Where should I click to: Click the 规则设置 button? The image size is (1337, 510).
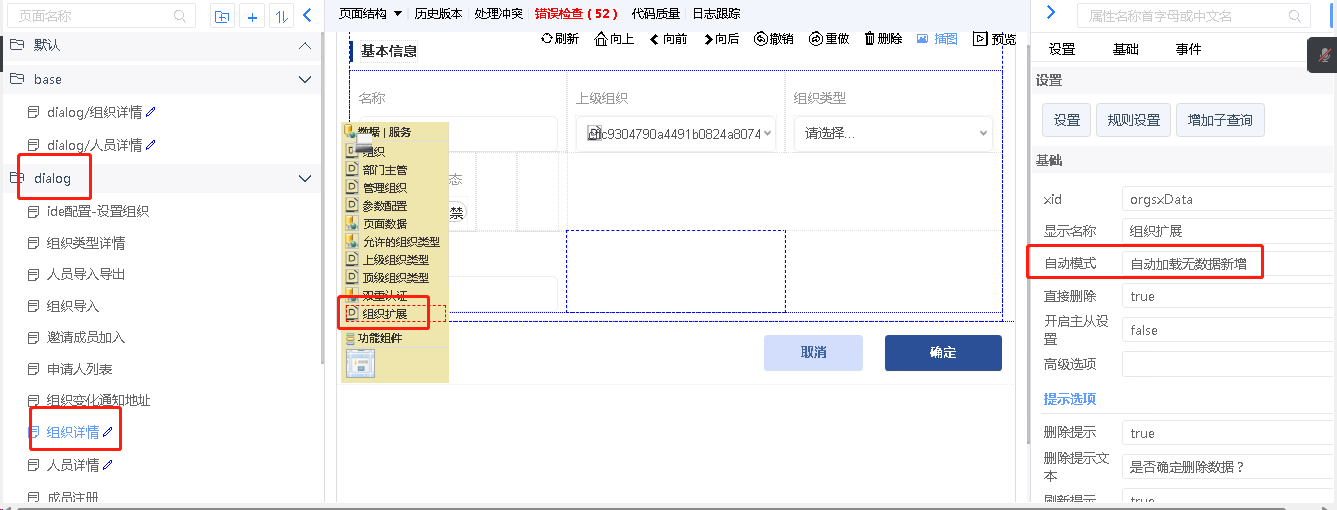point(1133,120)
